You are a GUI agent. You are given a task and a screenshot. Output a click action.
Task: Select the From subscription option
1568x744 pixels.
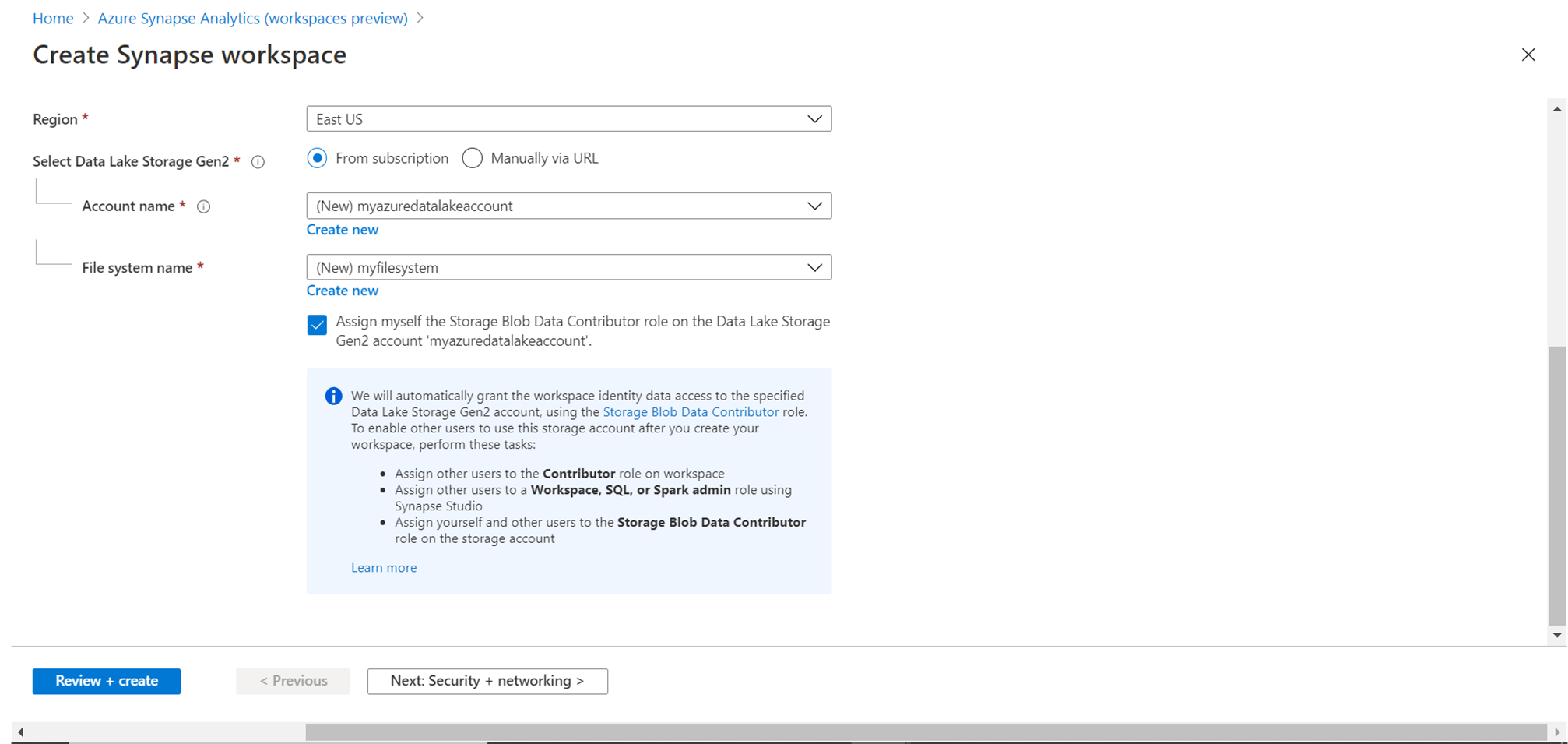coord(317,157)
